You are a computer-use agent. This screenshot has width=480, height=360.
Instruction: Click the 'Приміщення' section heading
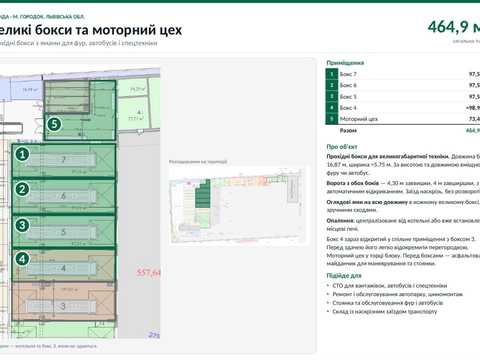345,63
